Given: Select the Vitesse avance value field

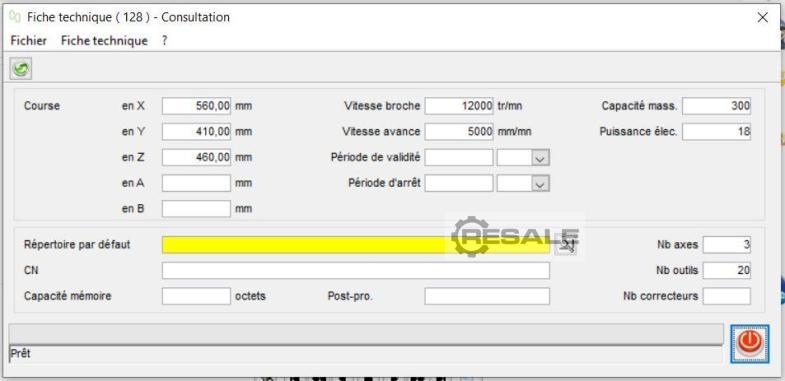Looking at the screenshot, I should click(x=459, y=132).
